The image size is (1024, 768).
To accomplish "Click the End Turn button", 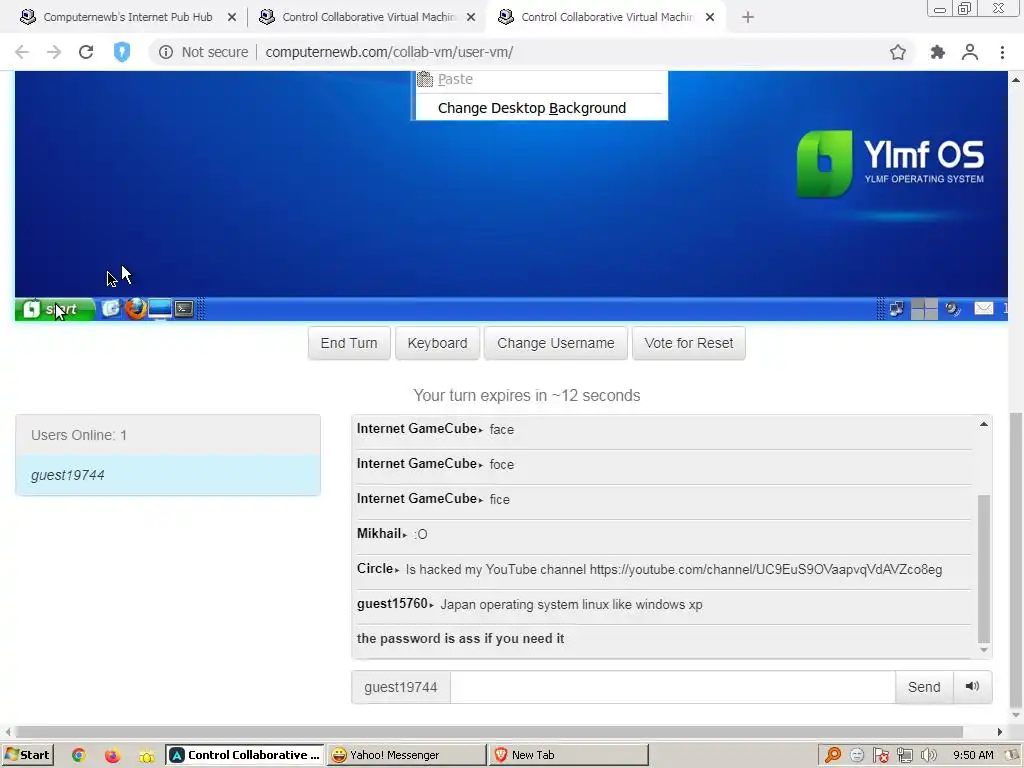I will coord(349,344).
